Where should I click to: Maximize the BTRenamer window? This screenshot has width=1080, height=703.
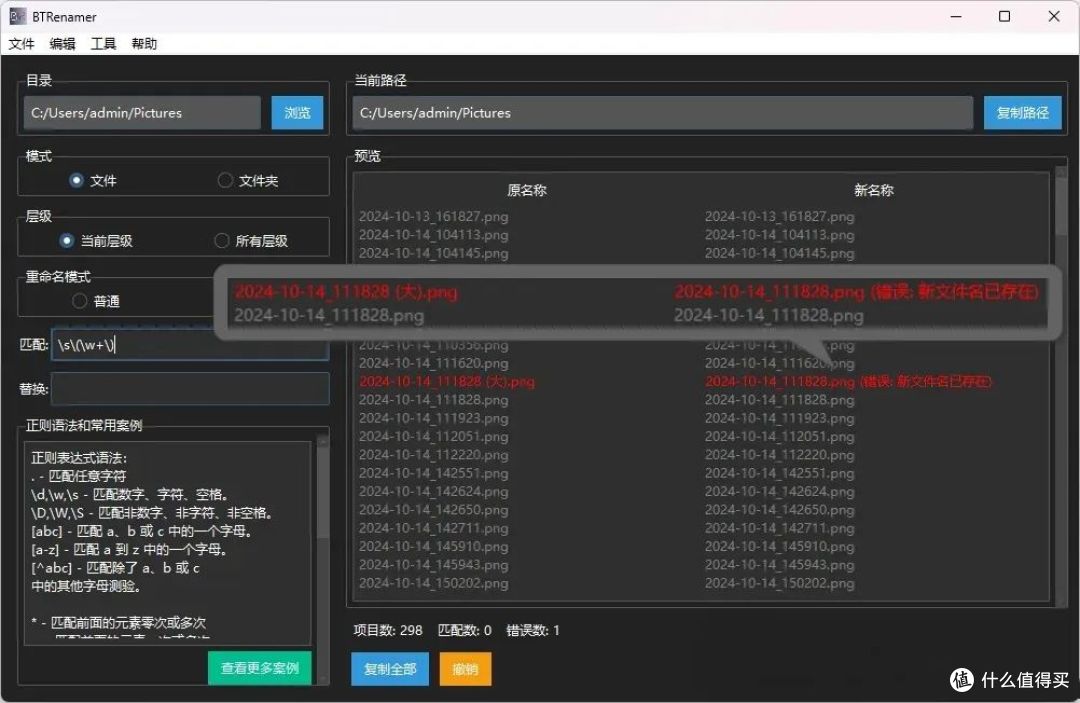click(1004, 17)
